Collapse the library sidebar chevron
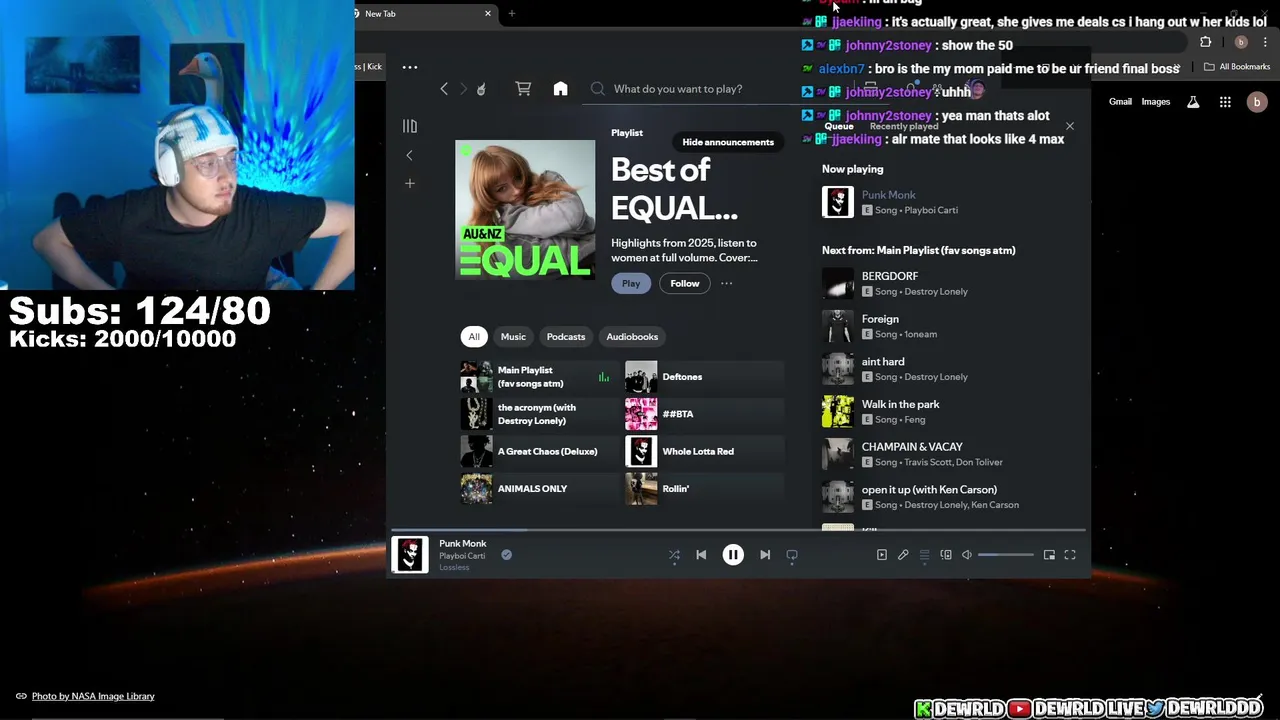Screen dimensions: 1280x720 pos(409,155)
